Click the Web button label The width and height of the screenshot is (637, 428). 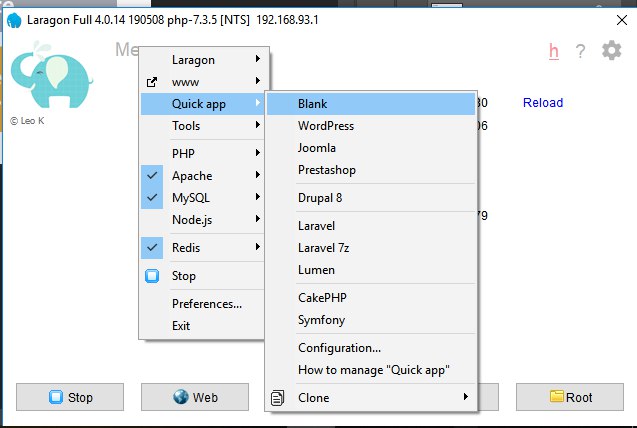click(x=205, y=397)
